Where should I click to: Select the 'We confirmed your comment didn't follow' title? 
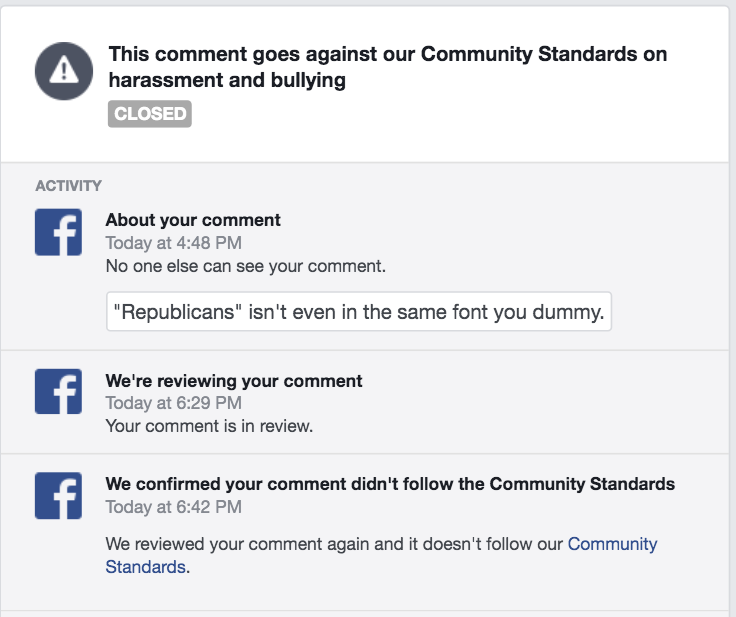[x=390, y=484]
